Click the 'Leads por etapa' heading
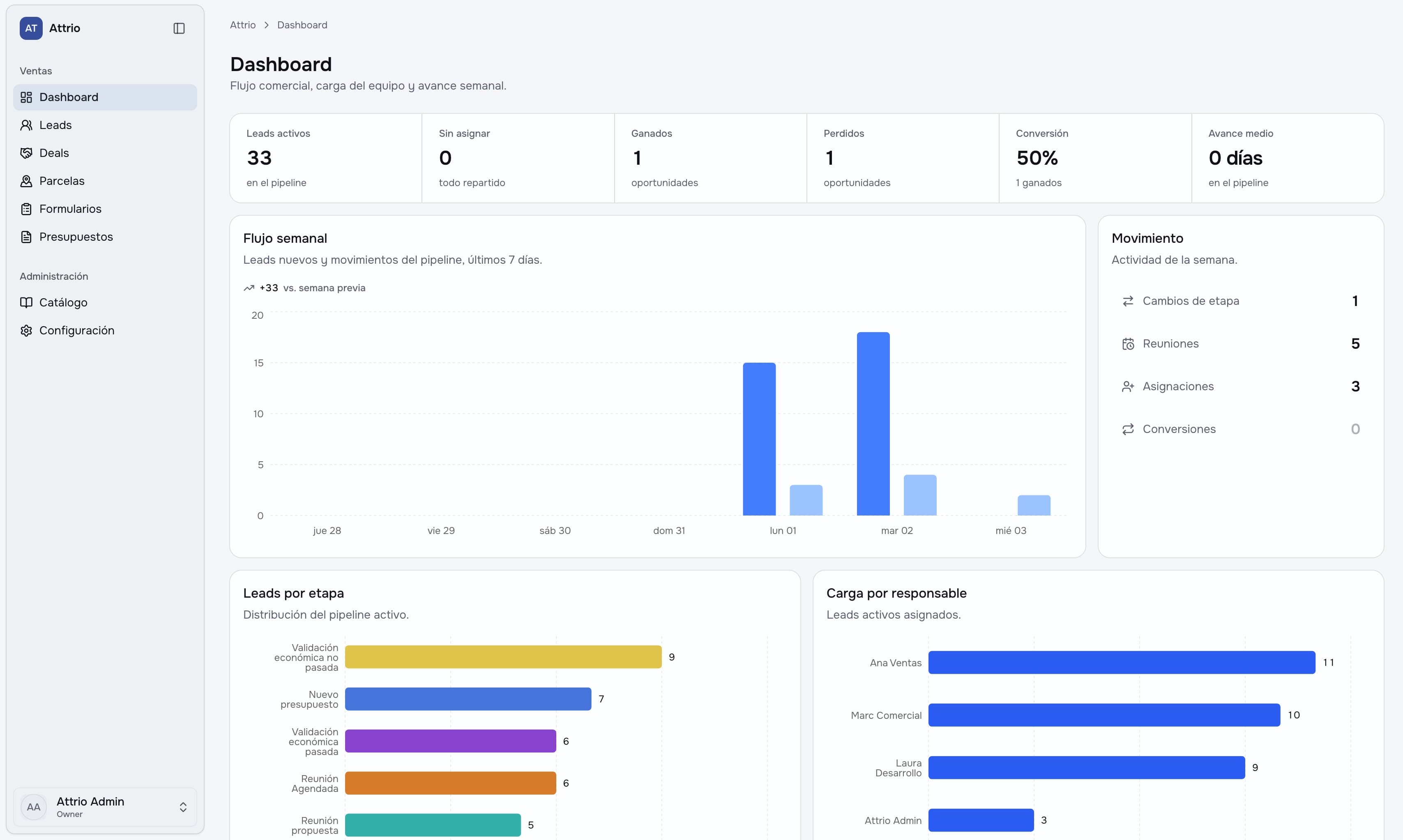This screenshot has height=840, width=1403. pyautogui.click(x=294, y=593)
